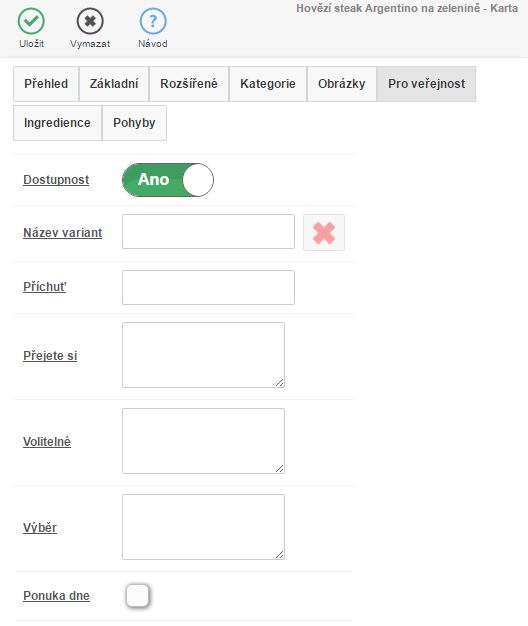Focus the Příchuť input field
Screen dimensions: 528x626
208,287
